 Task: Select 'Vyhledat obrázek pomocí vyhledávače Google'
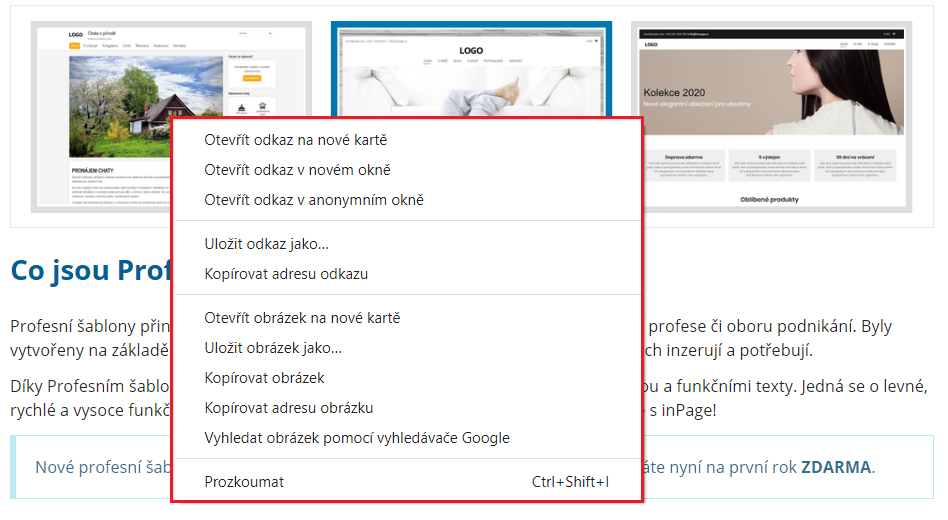tap(357, 438)
